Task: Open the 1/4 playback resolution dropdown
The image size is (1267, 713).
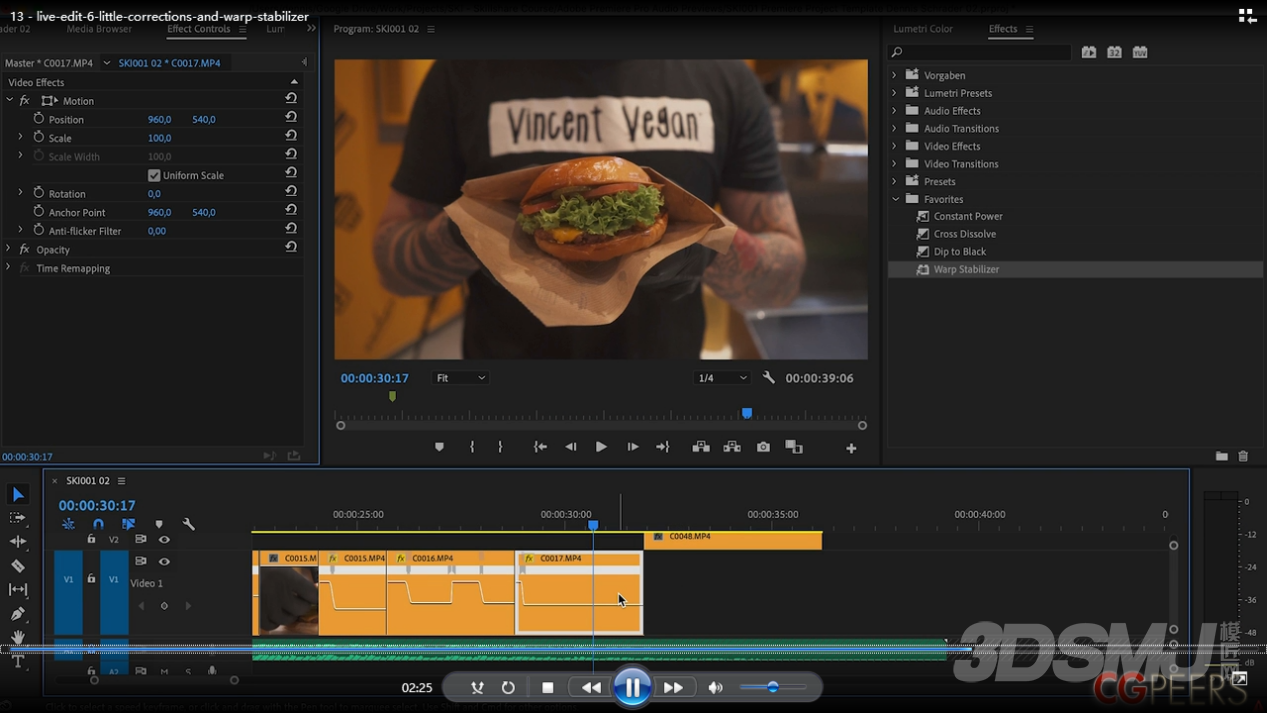Action: tap(721, 378)
